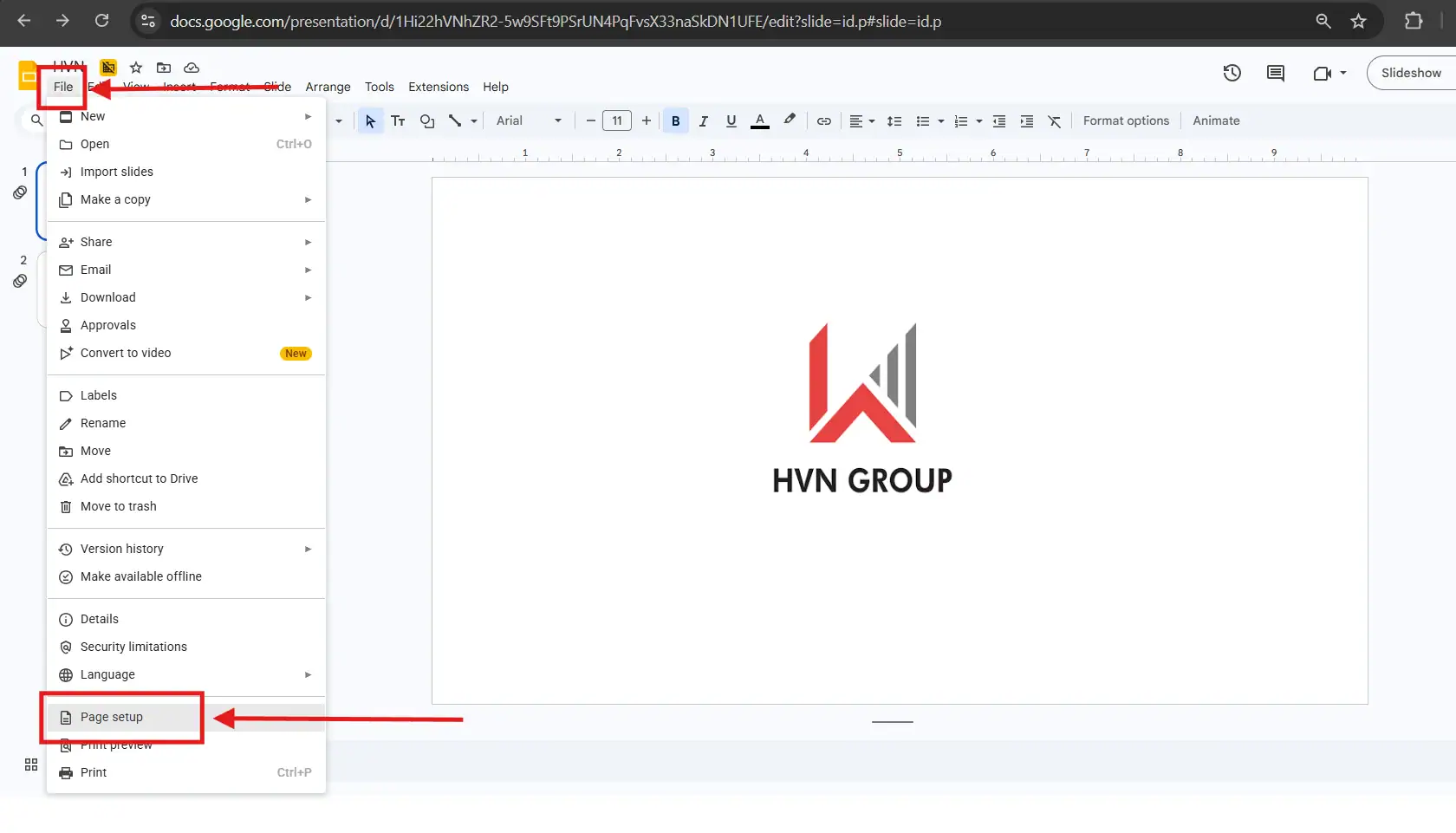Select Approvals menu item

point(186,325)
